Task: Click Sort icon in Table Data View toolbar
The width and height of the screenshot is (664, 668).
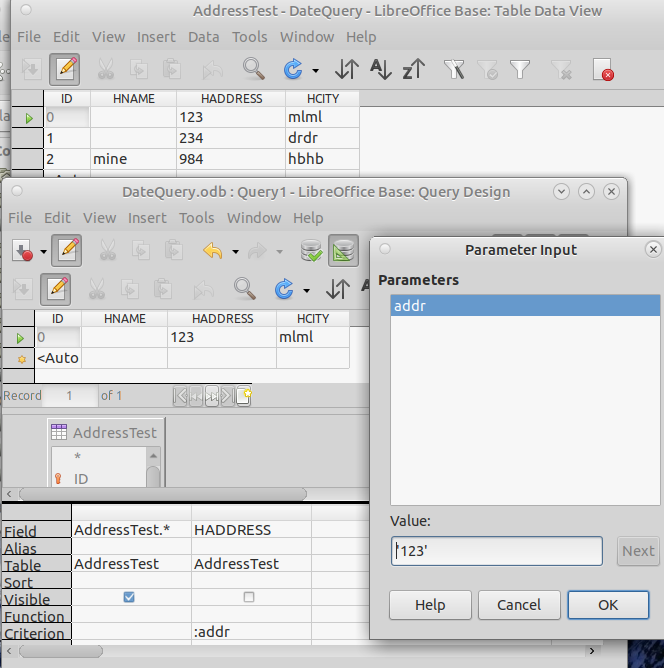Action: pos(347,69)
